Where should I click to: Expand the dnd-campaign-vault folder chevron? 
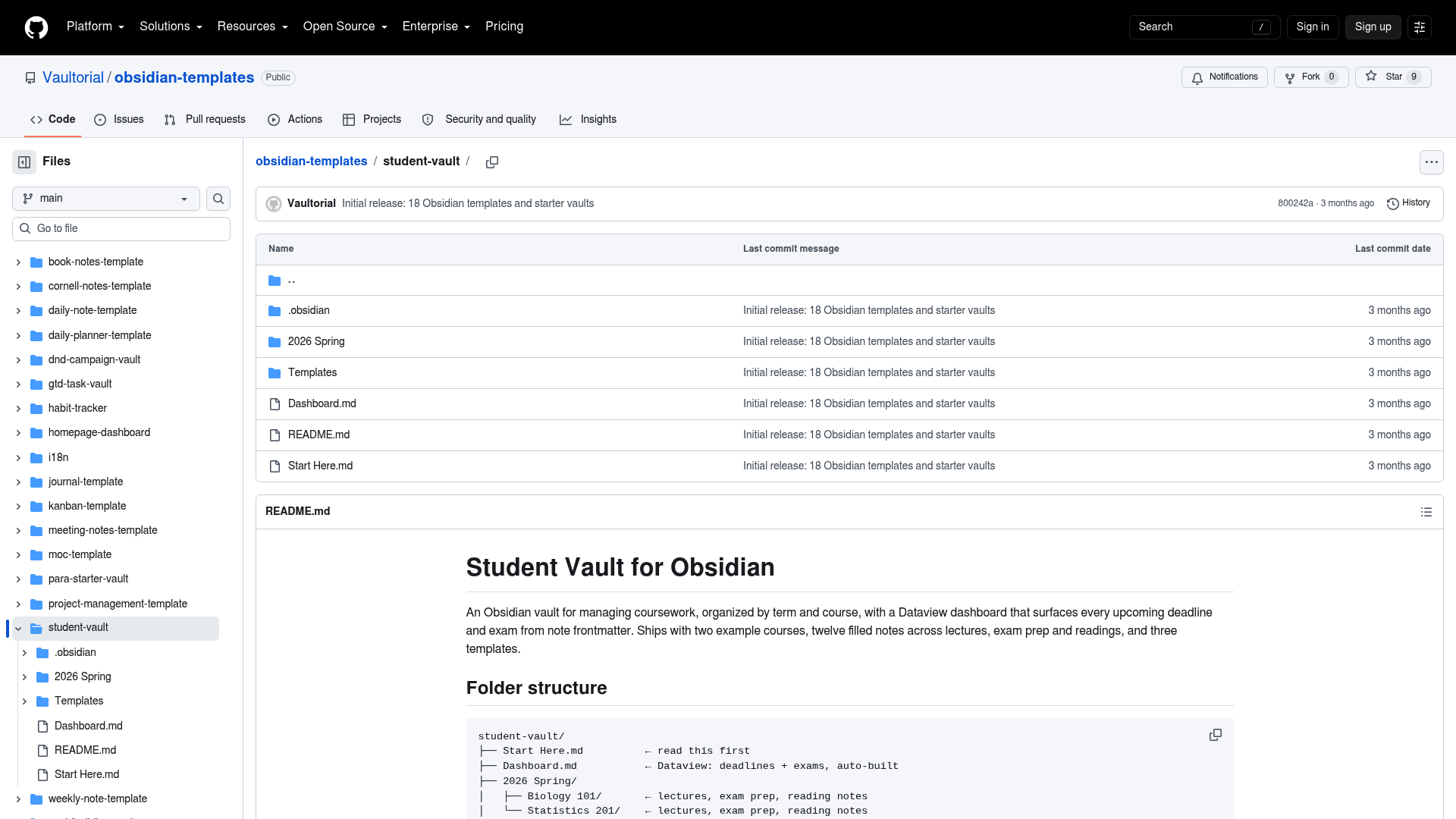tap(18, 360)
